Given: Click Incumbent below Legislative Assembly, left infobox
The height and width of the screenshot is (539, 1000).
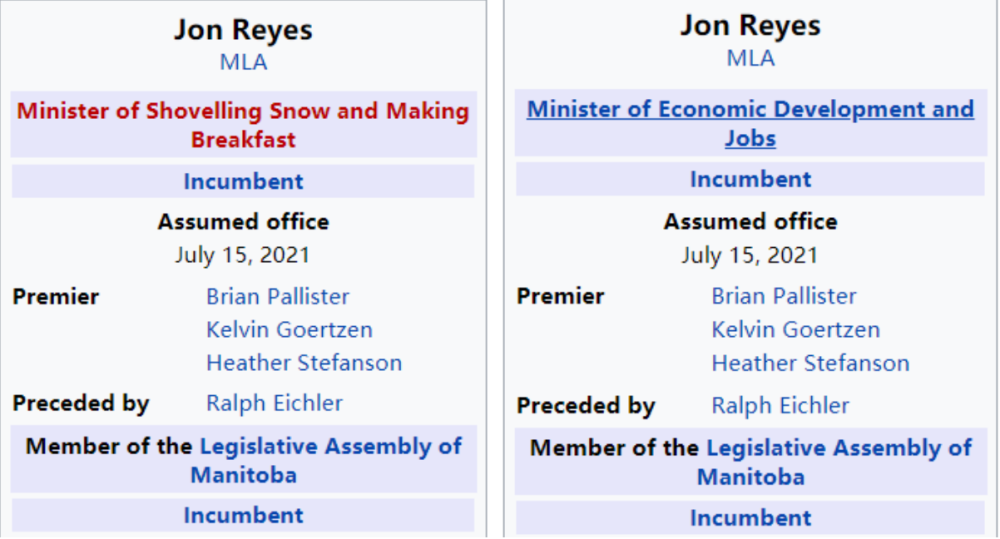Looking at the screenshot, I should 243,516.
